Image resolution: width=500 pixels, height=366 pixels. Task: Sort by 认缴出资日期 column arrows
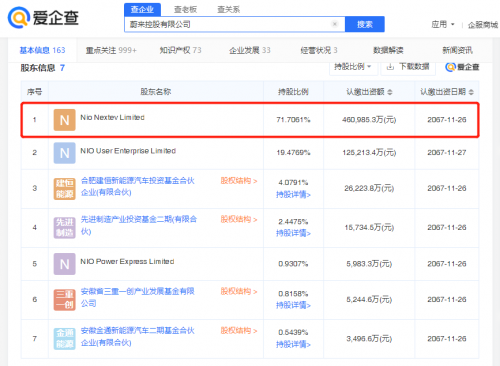[471, 92]
